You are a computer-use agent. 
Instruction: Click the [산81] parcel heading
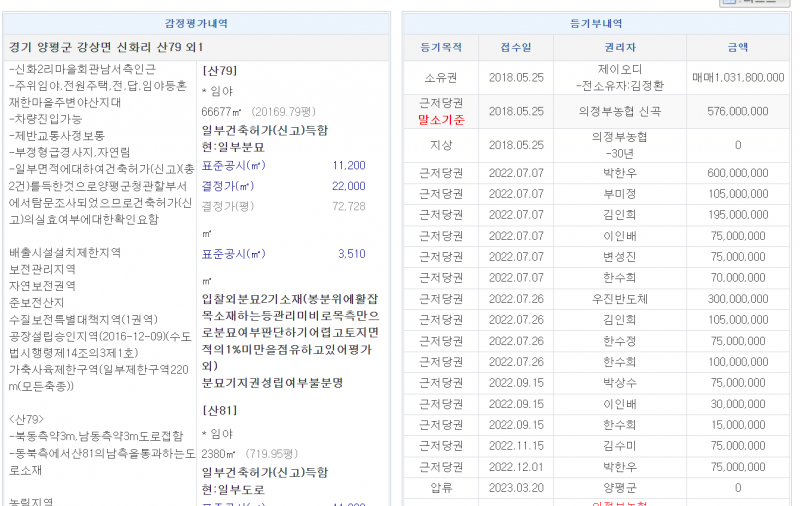[219, 411]
